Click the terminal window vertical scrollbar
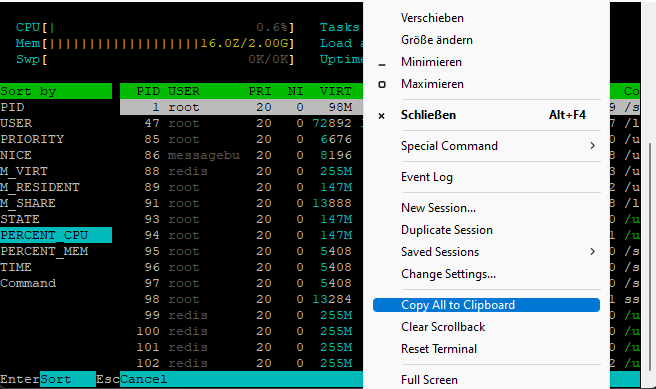The image size is (656, 389). pos(649,256)
